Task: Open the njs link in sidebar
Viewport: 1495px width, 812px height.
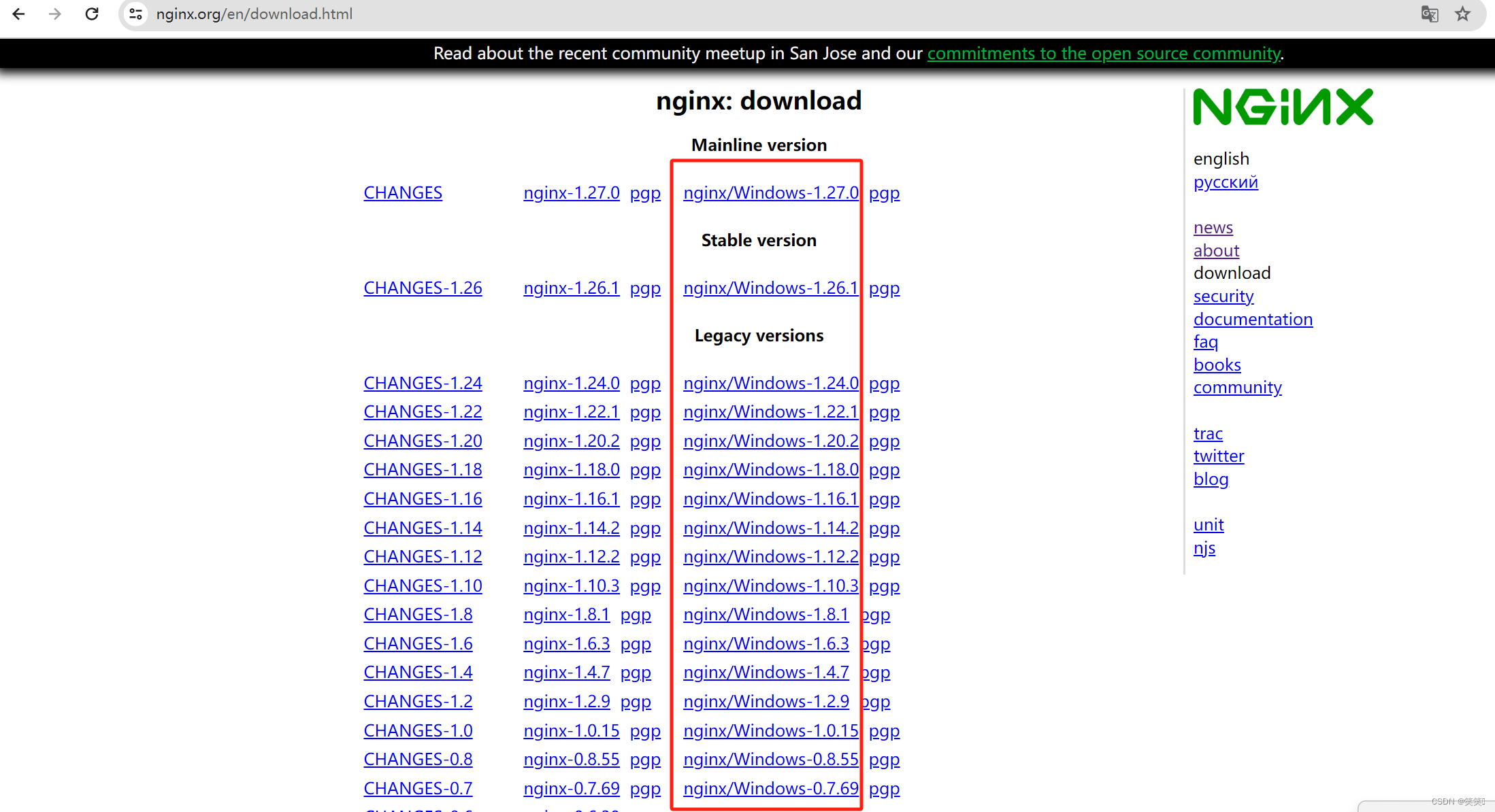Action: pos(1204,548)
